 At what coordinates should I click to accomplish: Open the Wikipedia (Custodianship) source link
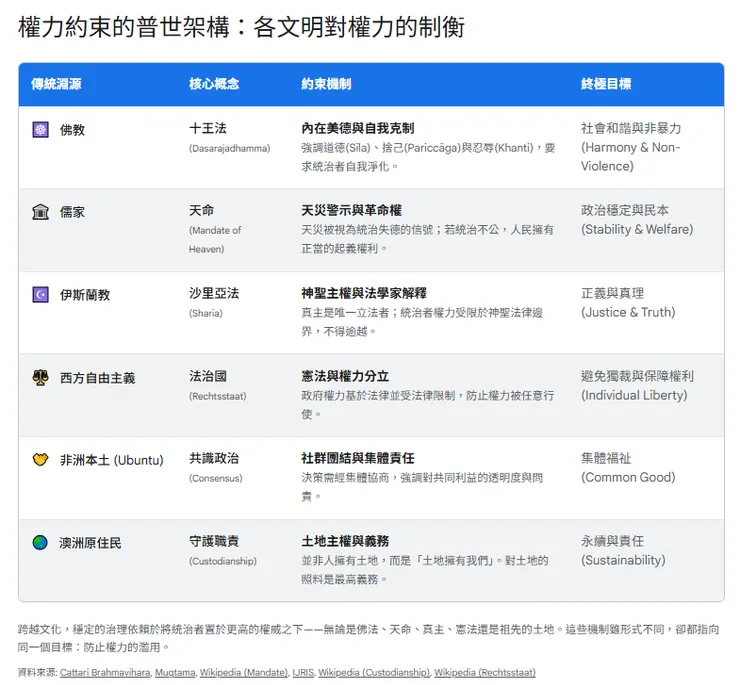click(x=374, y=672)
